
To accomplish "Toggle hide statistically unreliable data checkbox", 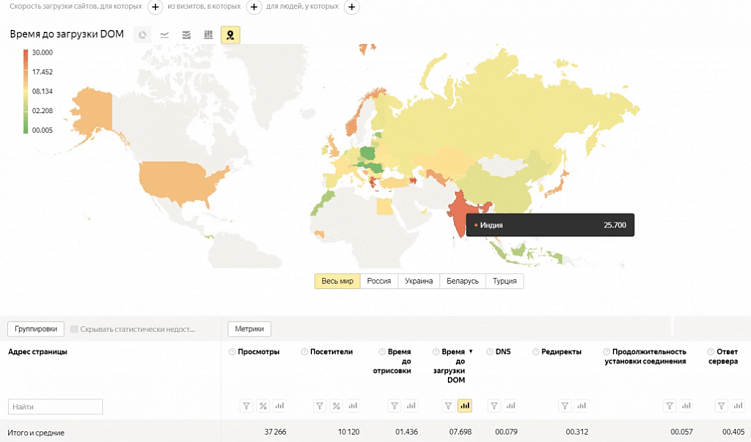I will click(x=74, y=329).
